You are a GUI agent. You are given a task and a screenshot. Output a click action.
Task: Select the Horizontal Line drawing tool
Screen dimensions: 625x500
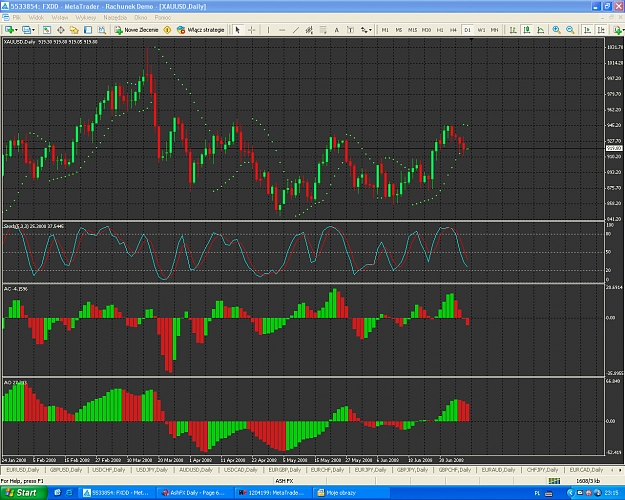click(282, 30)
